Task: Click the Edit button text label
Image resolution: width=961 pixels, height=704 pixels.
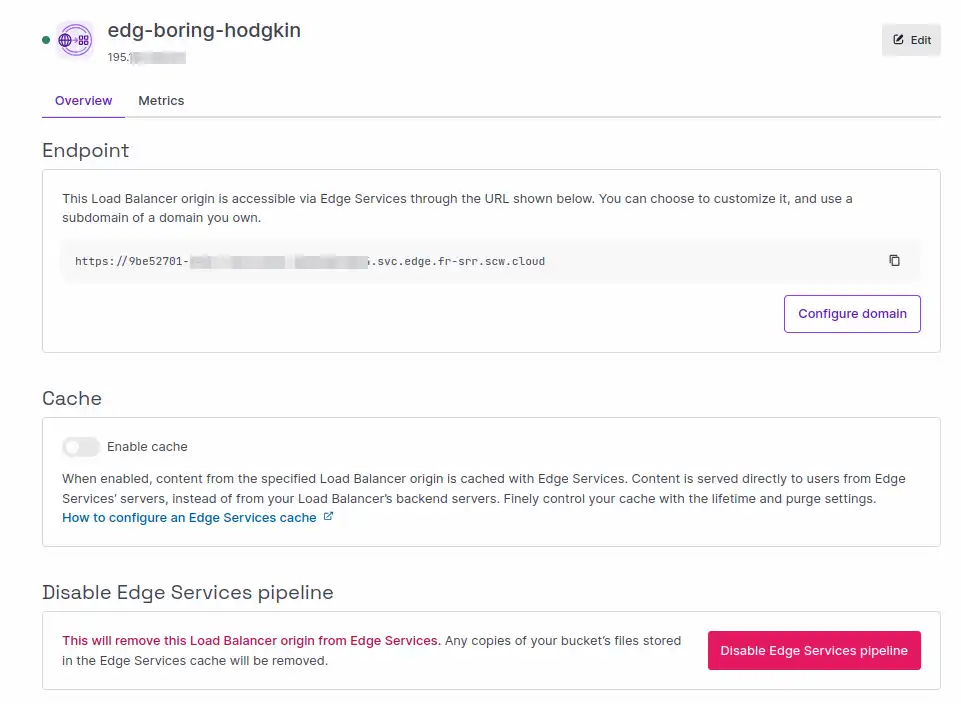Action: (x=921, y=40)
